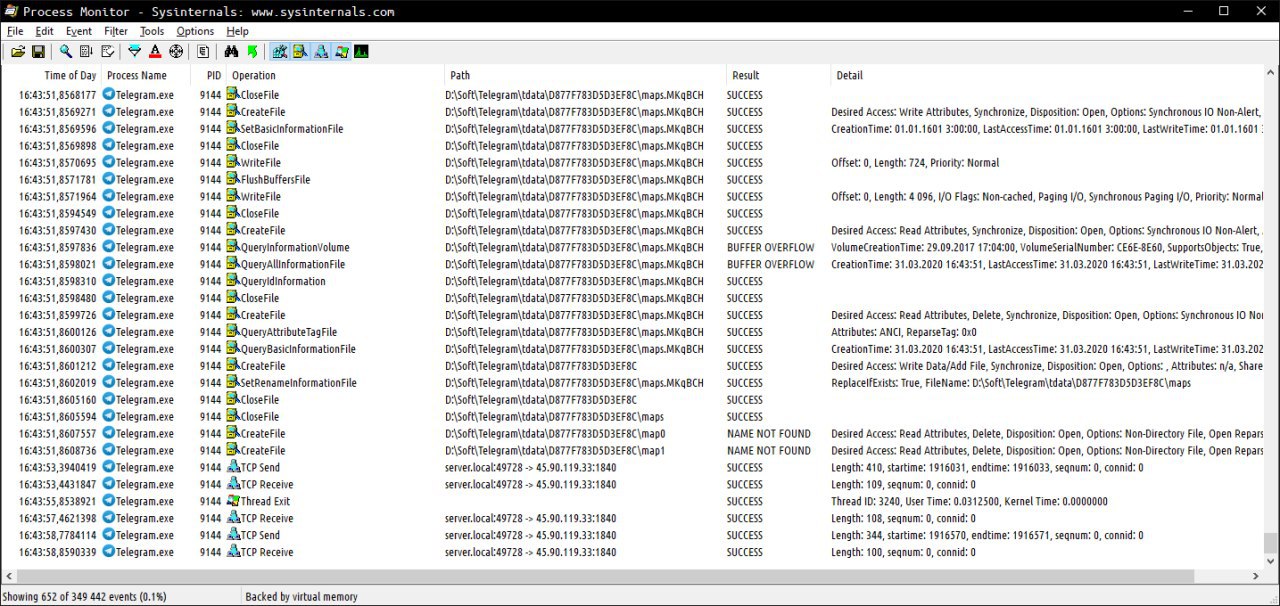Select the Thread Exit operation icon
Viewport: 1280px width, 606px height.
click(233, 501)
